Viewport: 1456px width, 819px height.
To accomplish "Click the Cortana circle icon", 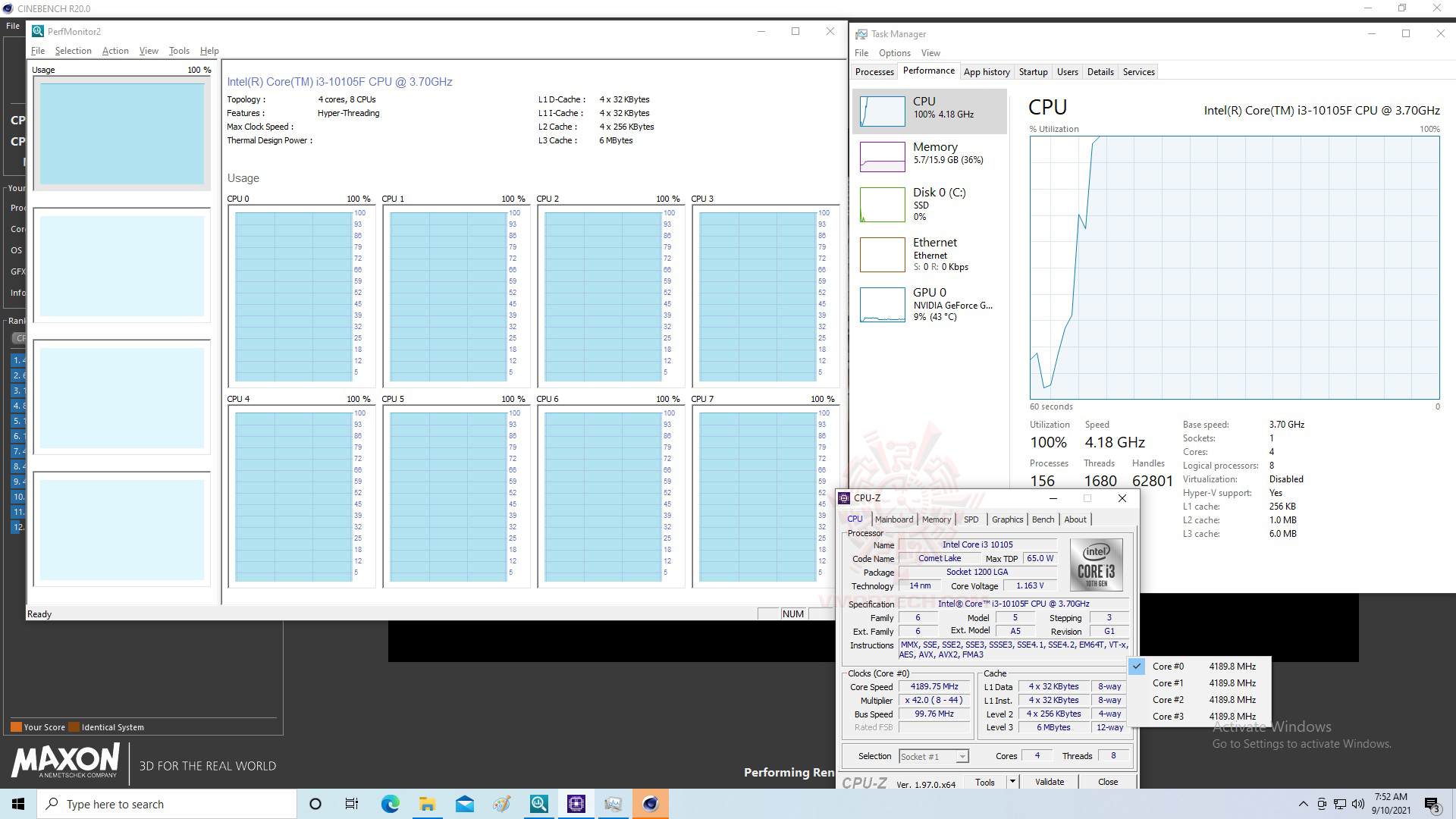I will [315, 804].
